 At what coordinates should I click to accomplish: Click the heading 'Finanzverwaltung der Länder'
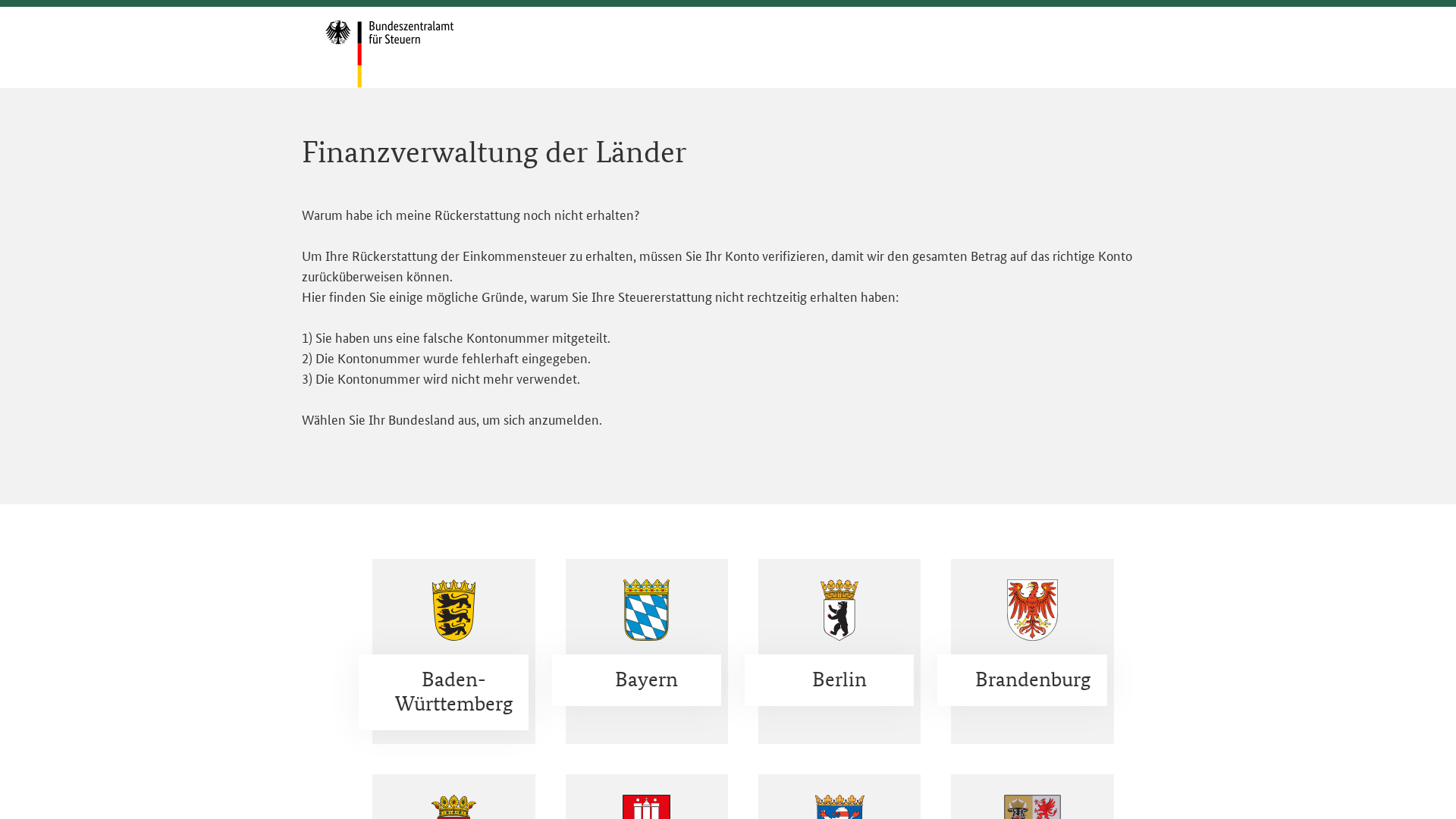494,152
